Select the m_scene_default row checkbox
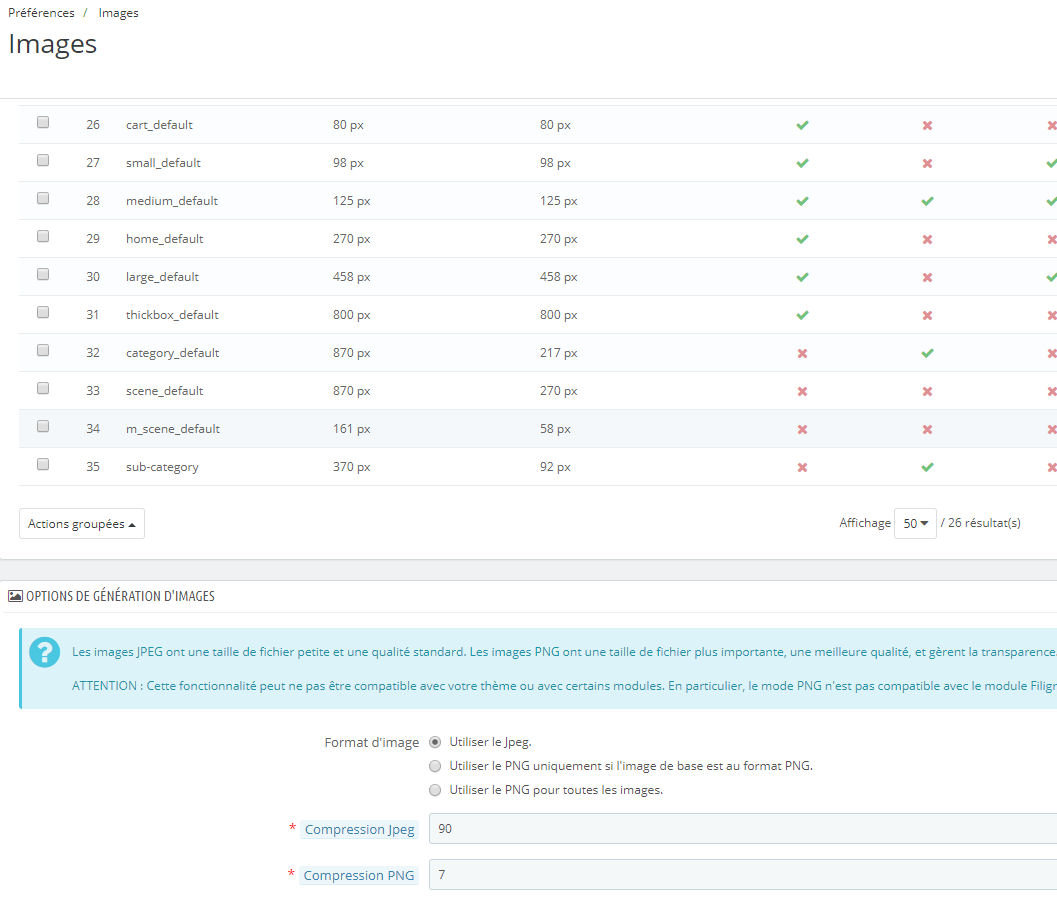1057x897 pixels. pos(43,426)
